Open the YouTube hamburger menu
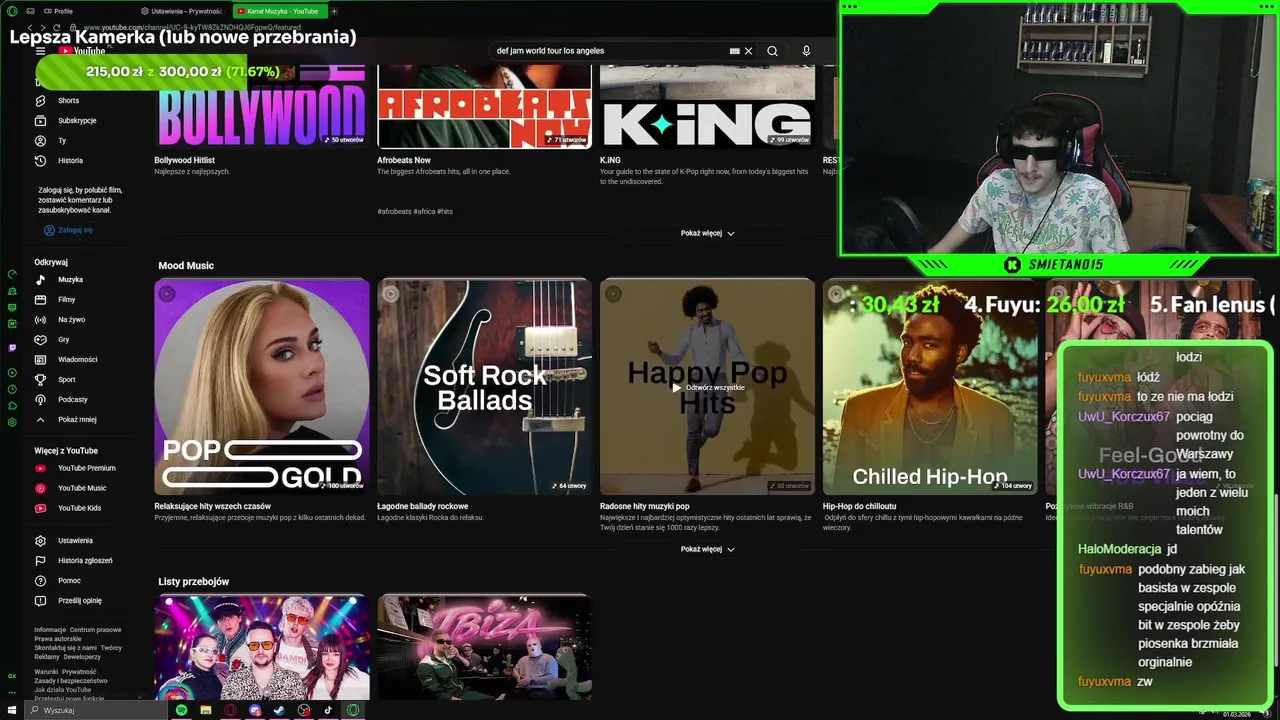Viewport: 1280px width, 720px height. coord(41,51)
